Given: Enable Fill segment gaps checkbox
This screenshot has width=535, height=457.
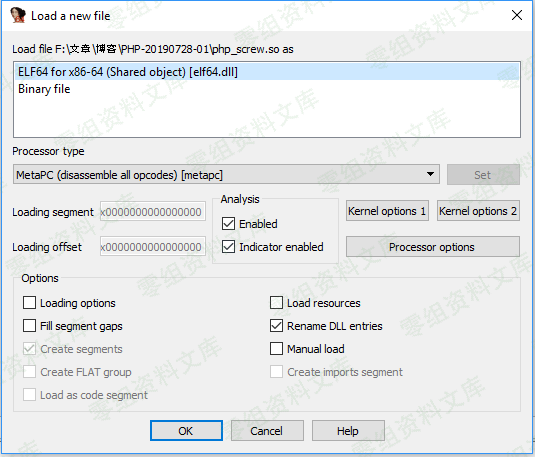Looking at the screenshot, I should pos(29,326).
